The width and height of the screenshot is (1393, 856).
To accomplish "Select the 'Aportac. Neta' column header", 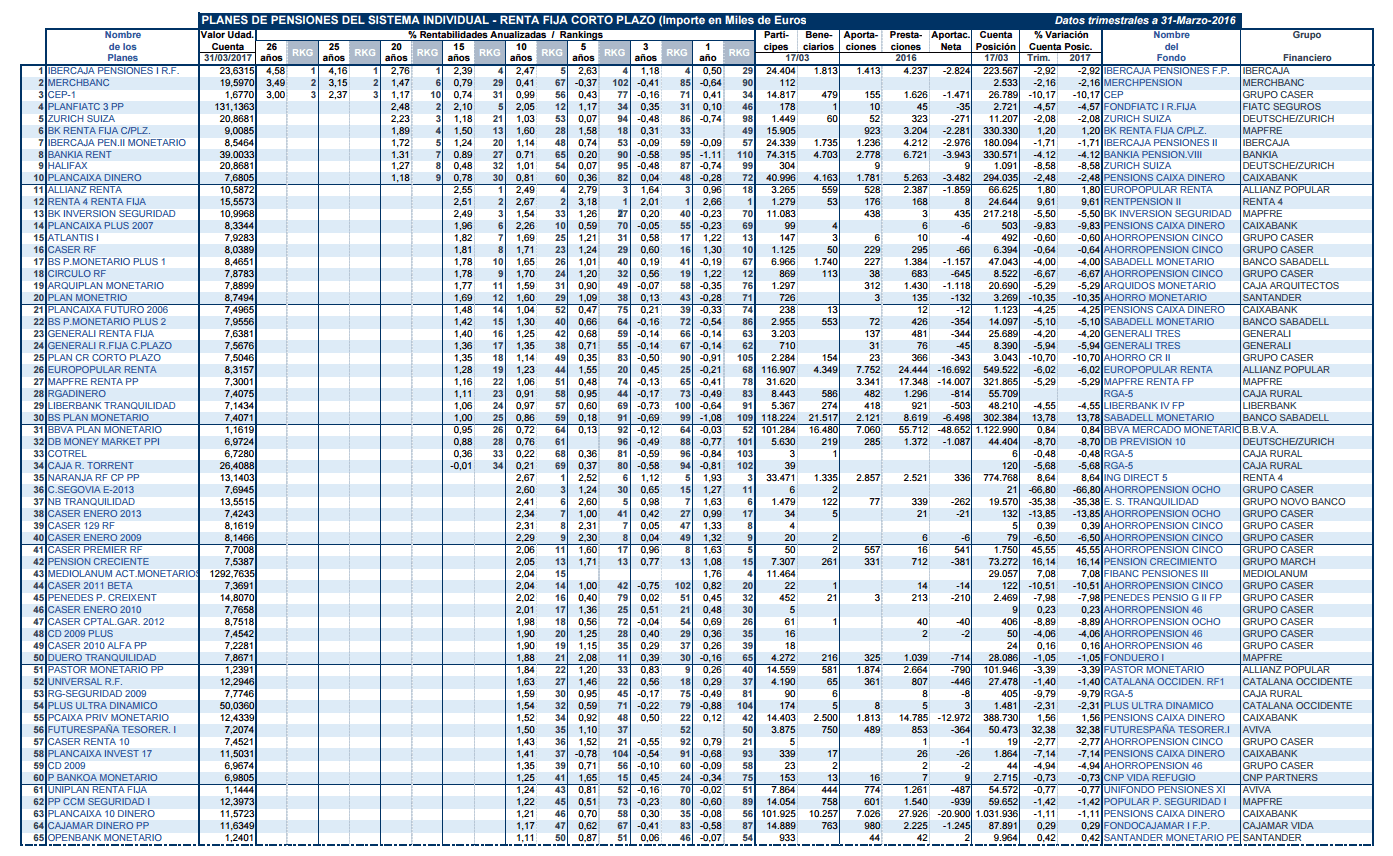I will [948, 41].
